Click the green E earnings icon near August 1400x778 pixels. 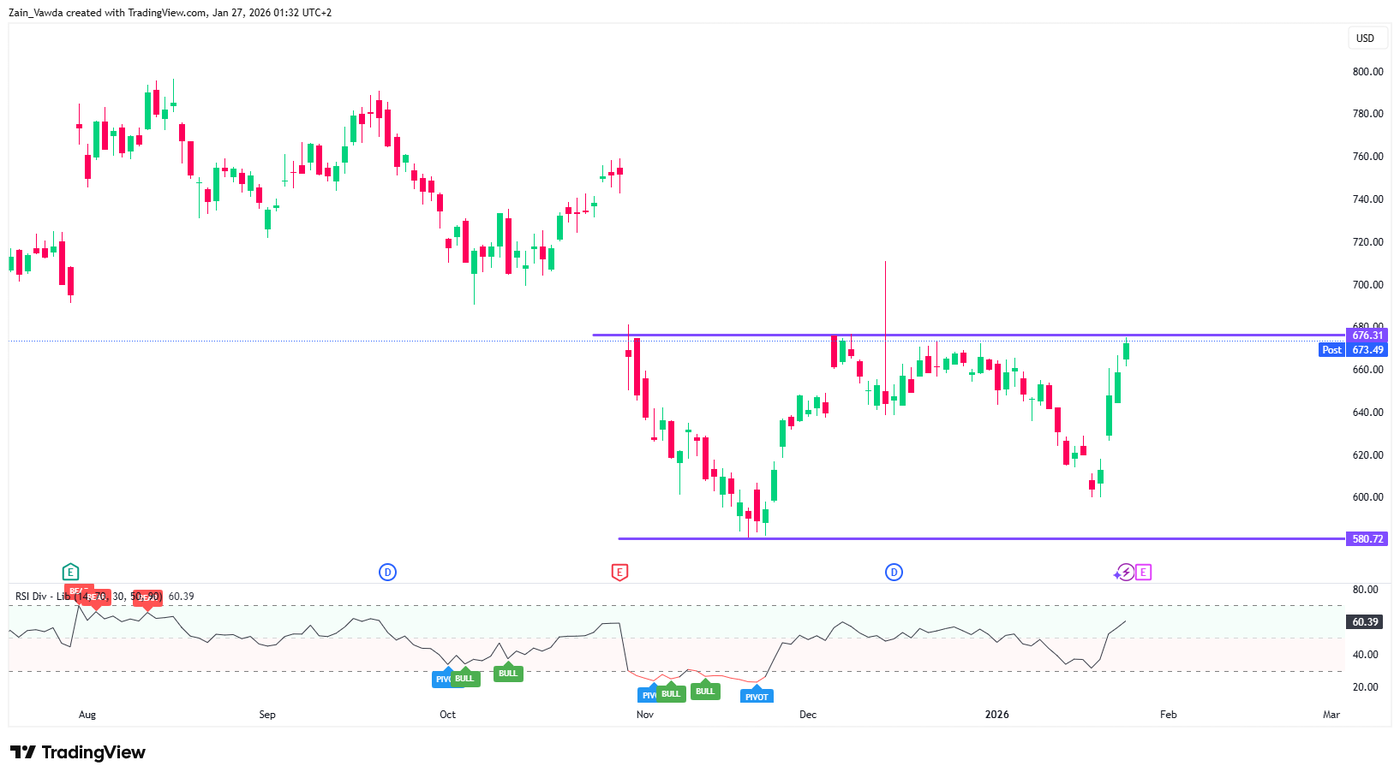[x=70, y=572]
